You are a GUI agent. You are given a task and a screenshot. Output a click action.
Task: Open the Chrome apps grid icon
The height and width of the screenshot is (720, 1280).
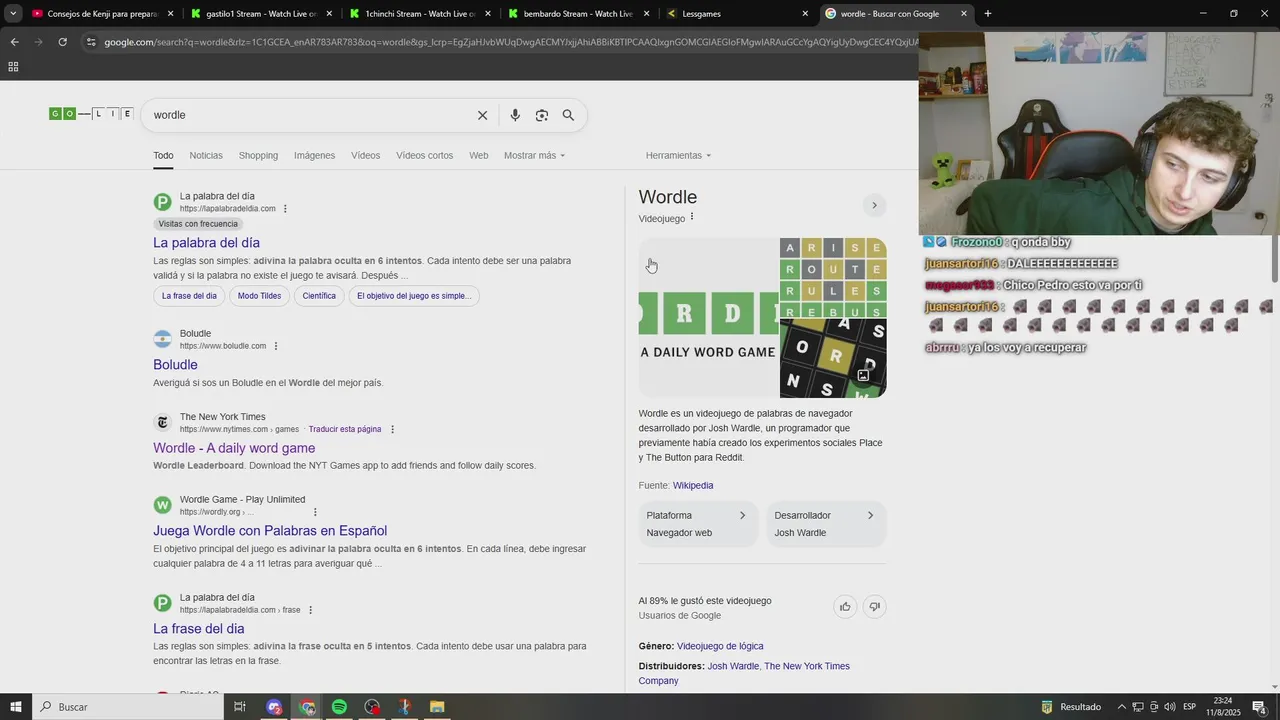(x=13, y=67)
